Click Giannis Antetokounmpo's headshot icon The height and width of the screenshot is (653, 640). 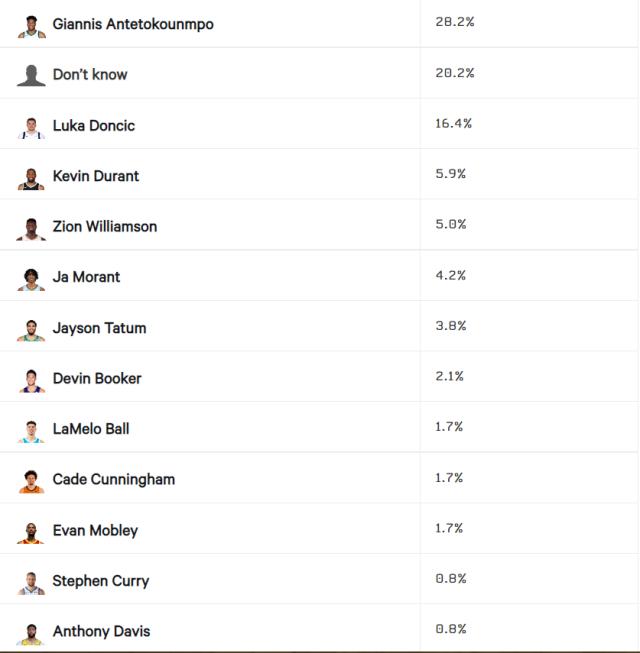pyautogui.click(x=31, y=25)
